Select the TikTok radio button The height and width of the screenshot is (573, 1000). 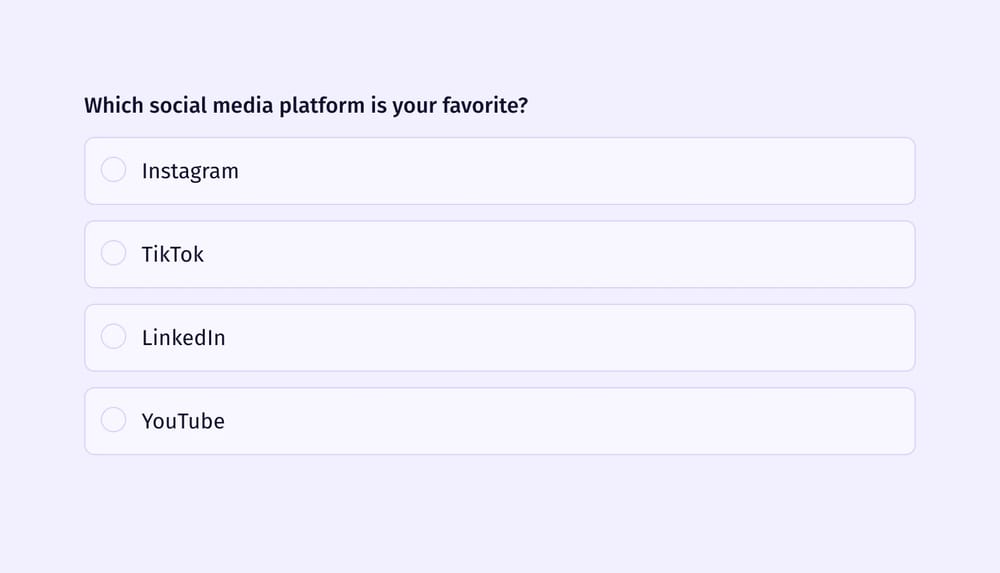[114, 254]
